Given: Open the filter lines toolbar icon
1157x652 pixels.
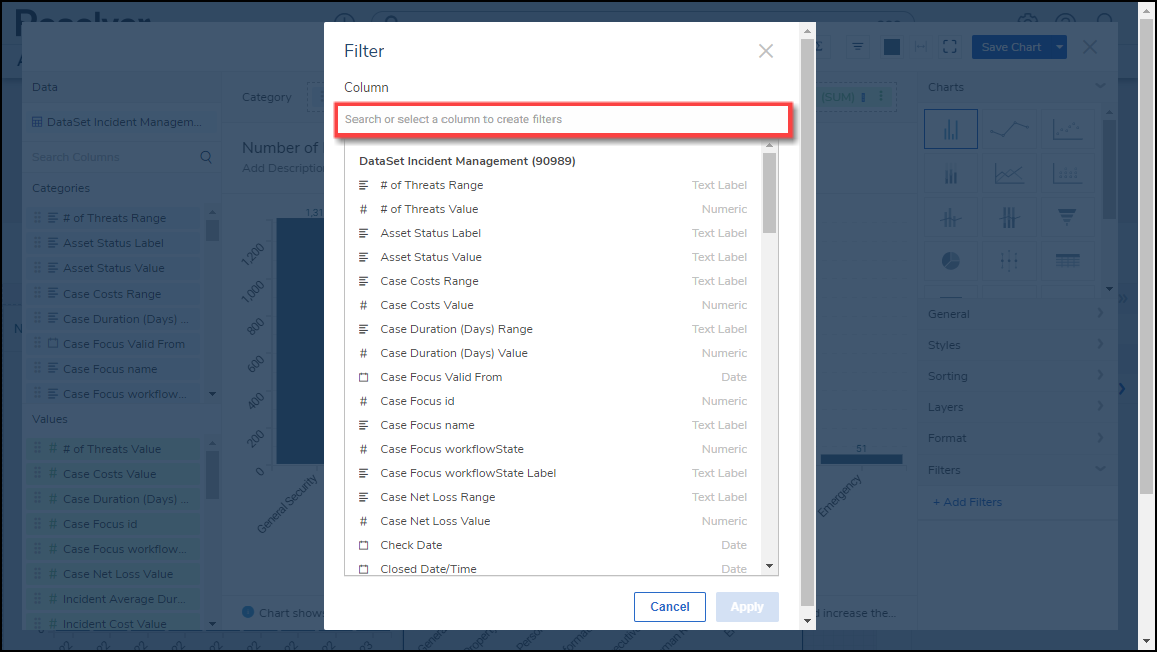Looking at the screenshot, I should 858,47.
